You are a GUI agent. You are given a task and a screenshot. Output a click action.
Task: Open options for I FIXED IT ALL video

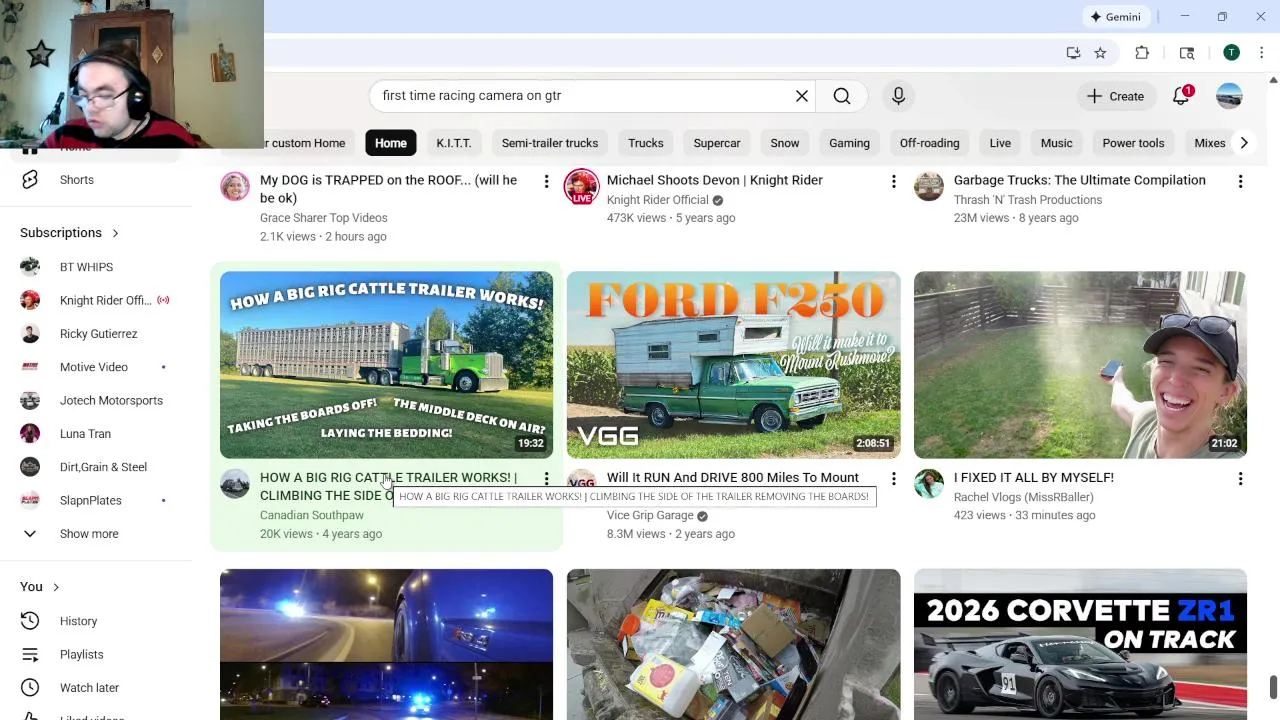pyautogui.click(x=1240, y=479)
